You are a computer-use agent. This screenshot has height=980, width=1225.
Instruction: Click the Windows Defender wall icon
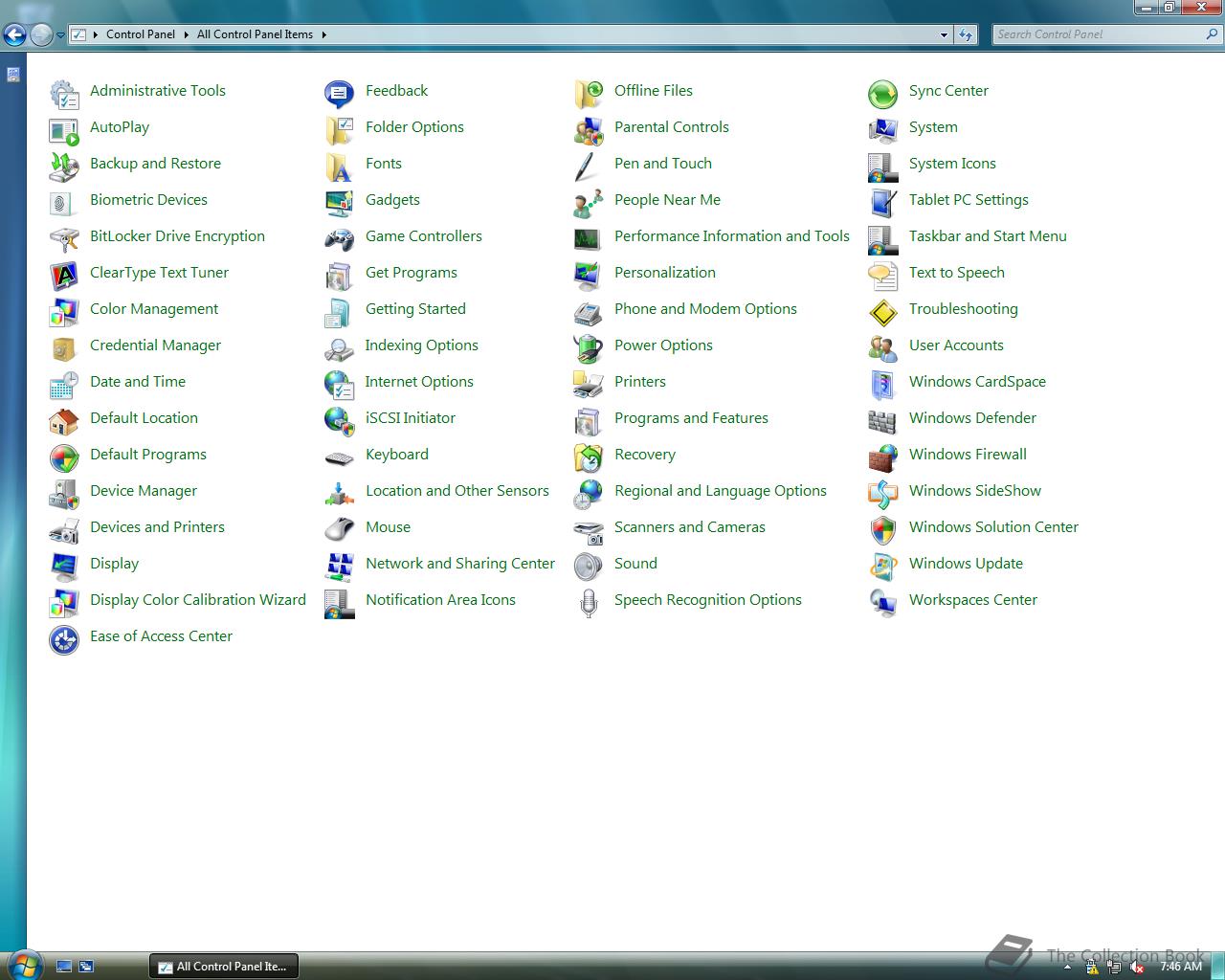coord(883,420)
